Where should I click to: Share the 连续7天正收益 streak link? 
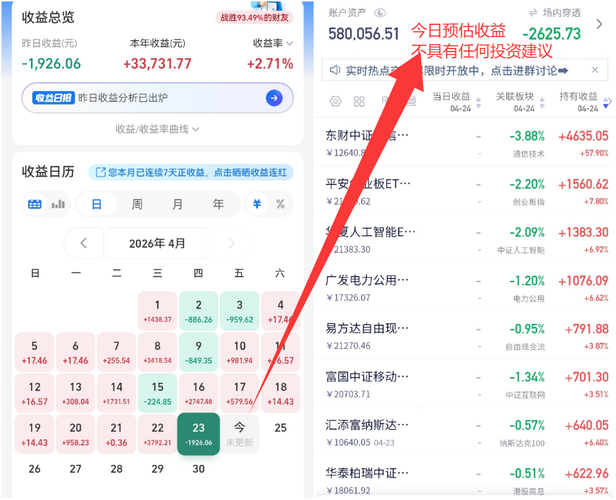pyautogui.click(x=191, y=172)
